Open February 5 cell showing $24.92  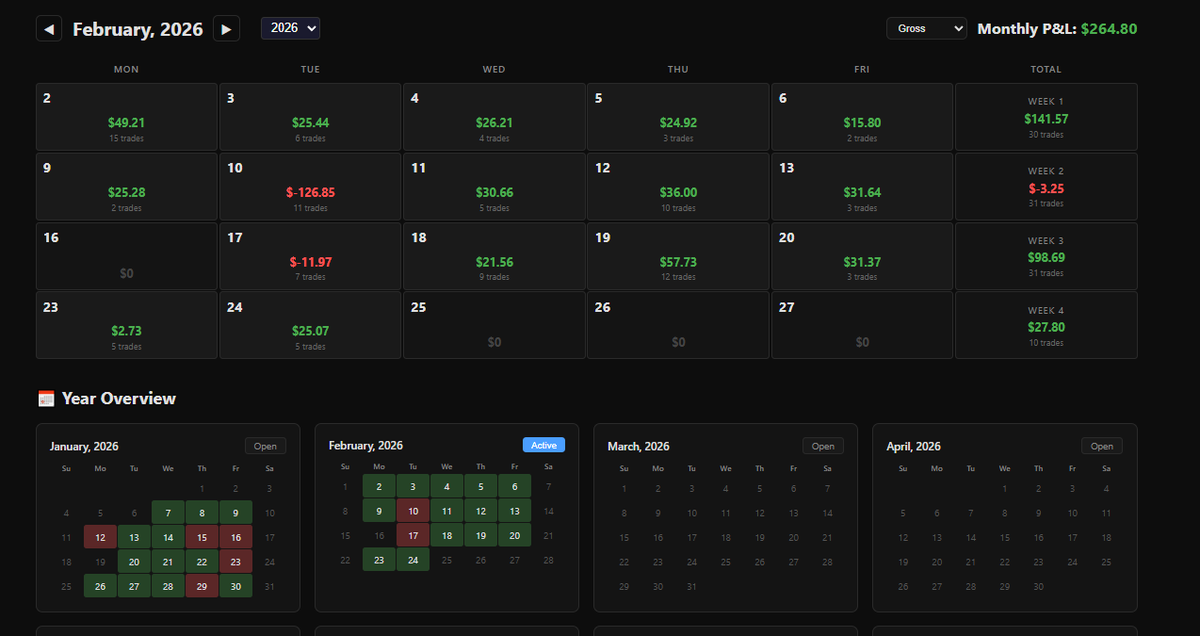click(x=678, y=117)
